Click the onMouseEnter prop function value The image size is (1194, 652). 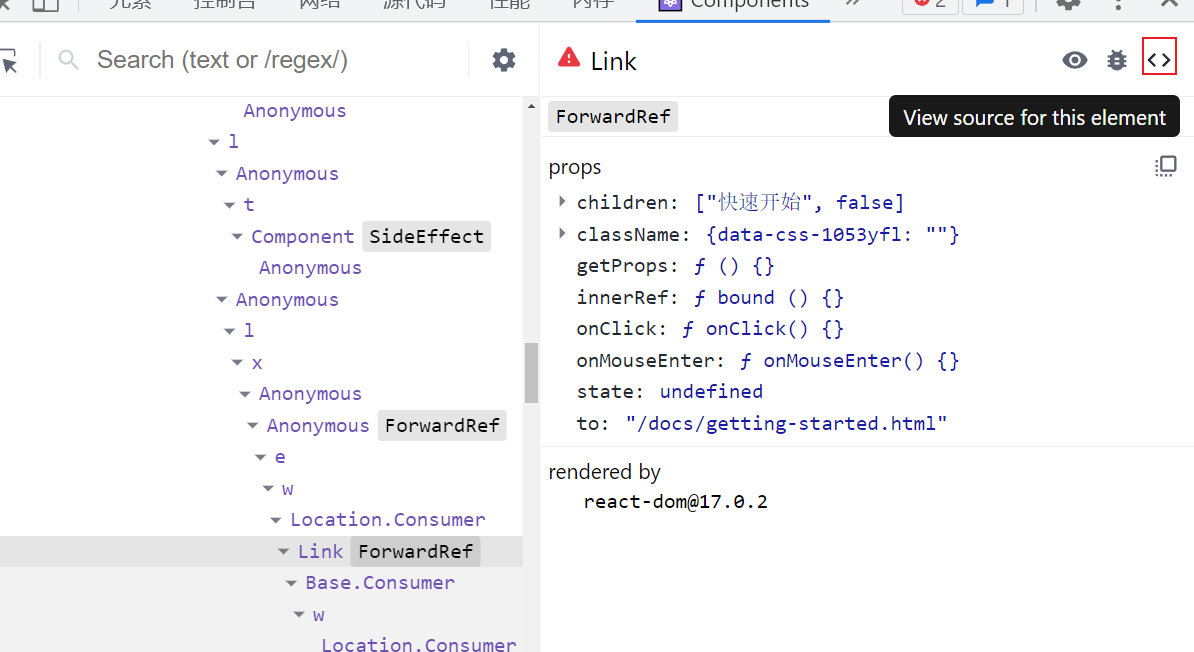click(x=849, y=361)
